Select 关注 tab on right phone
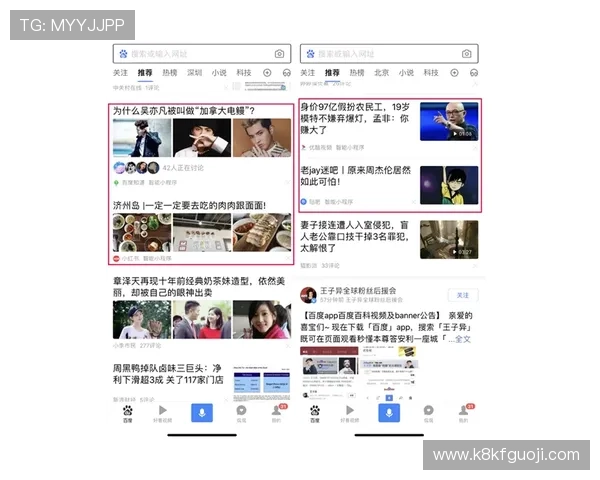Viewport: 600px width, 480px height. 308,73
